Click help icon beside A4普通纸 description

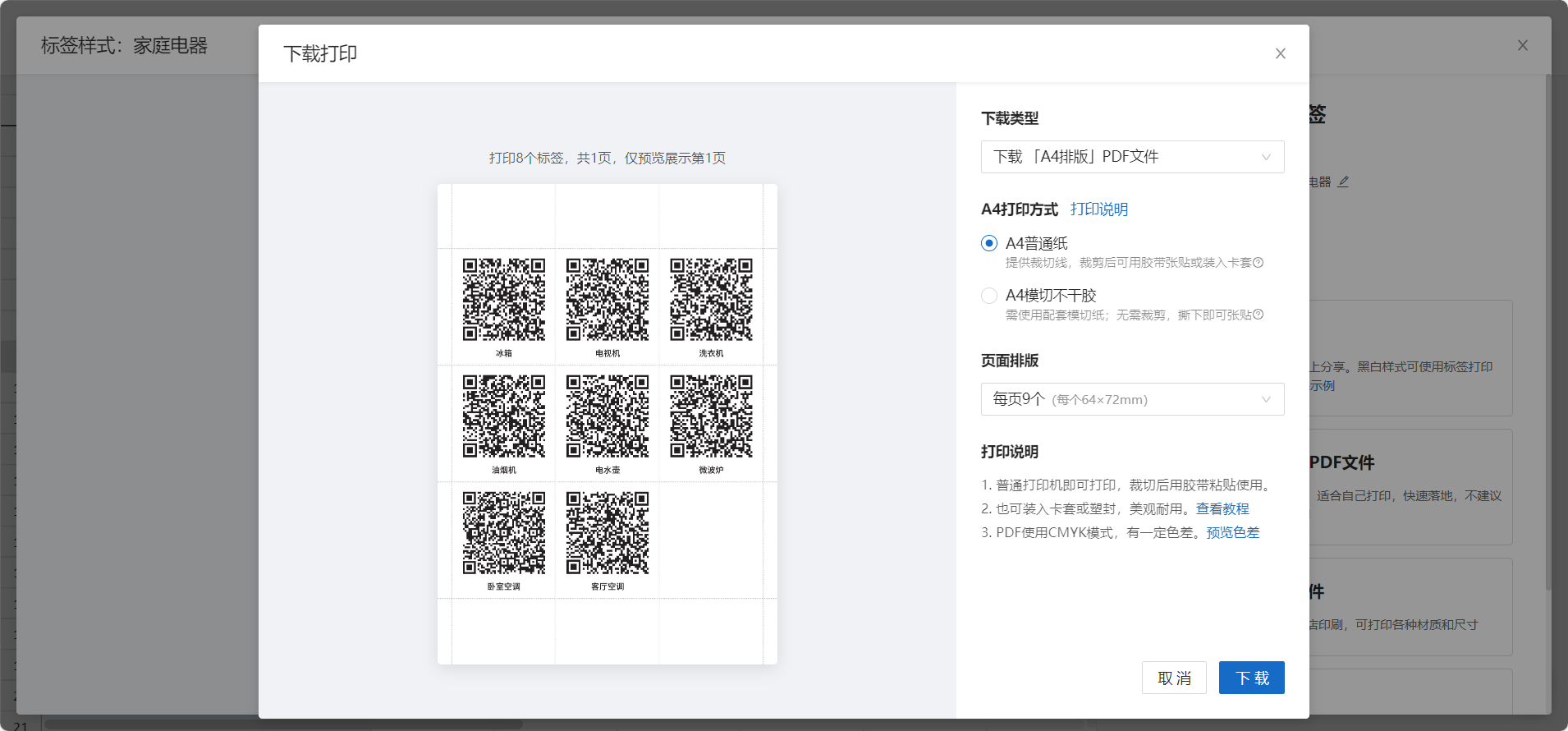1258,263
